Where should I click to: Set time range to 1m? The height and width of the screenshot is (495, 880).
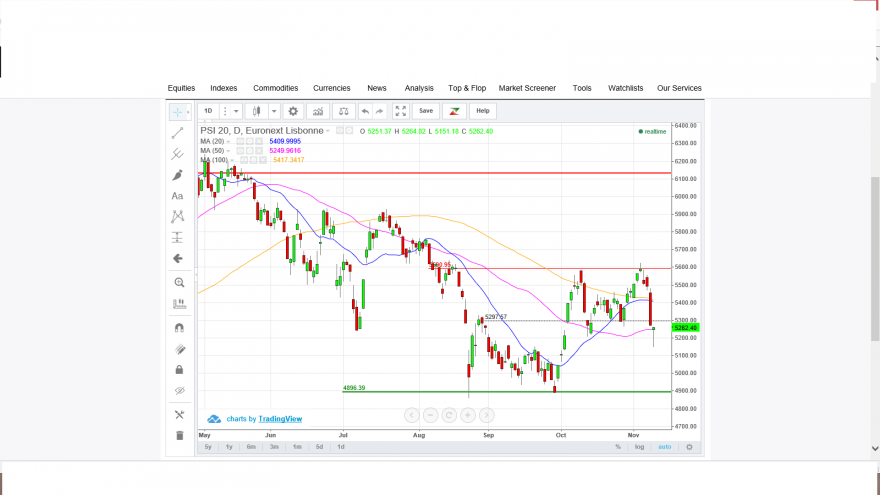(297, 447)
